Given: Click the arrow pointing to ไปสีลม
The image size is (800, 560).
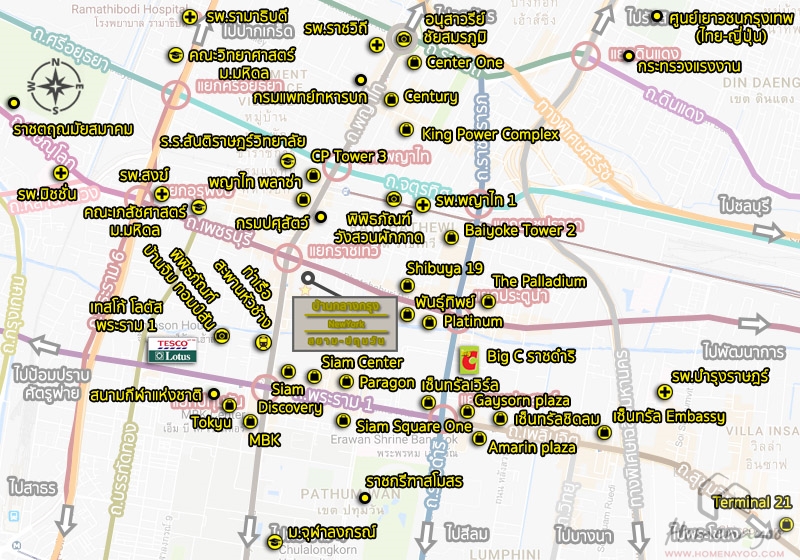Looking at the screenshot, I should [425, 541].
